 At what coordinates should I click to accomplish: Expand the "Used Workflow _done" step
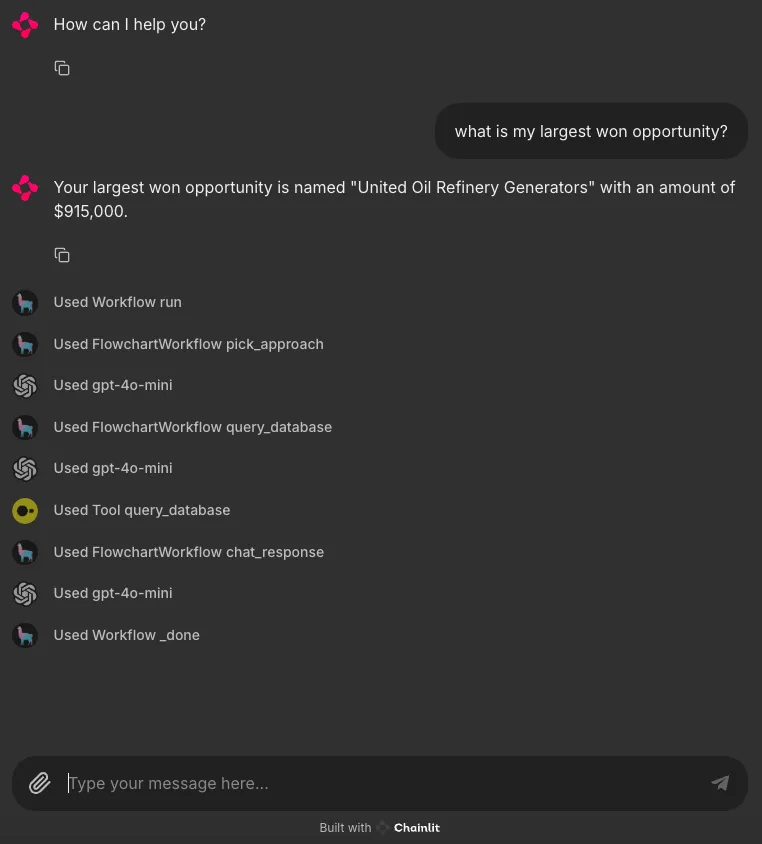(126, 635)
